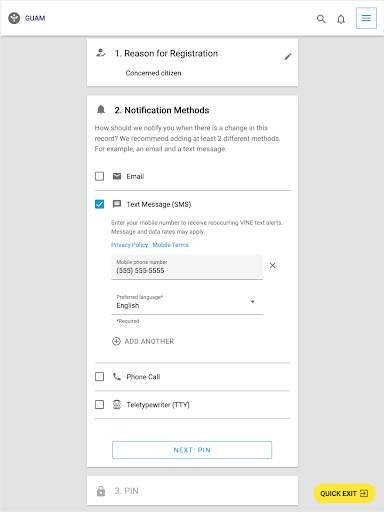
Task: Click the Teletypewriter device icon
Action: pyautogui.click(x=117, y=405)
